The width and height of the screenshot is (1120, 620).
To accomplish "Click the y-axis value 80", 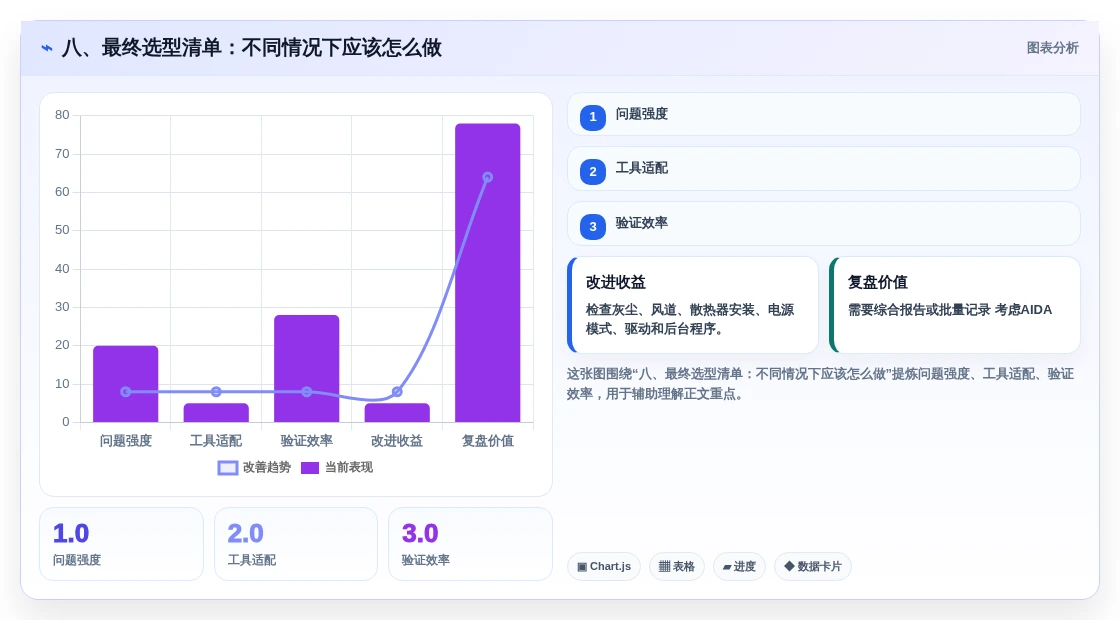I will 62,115.
